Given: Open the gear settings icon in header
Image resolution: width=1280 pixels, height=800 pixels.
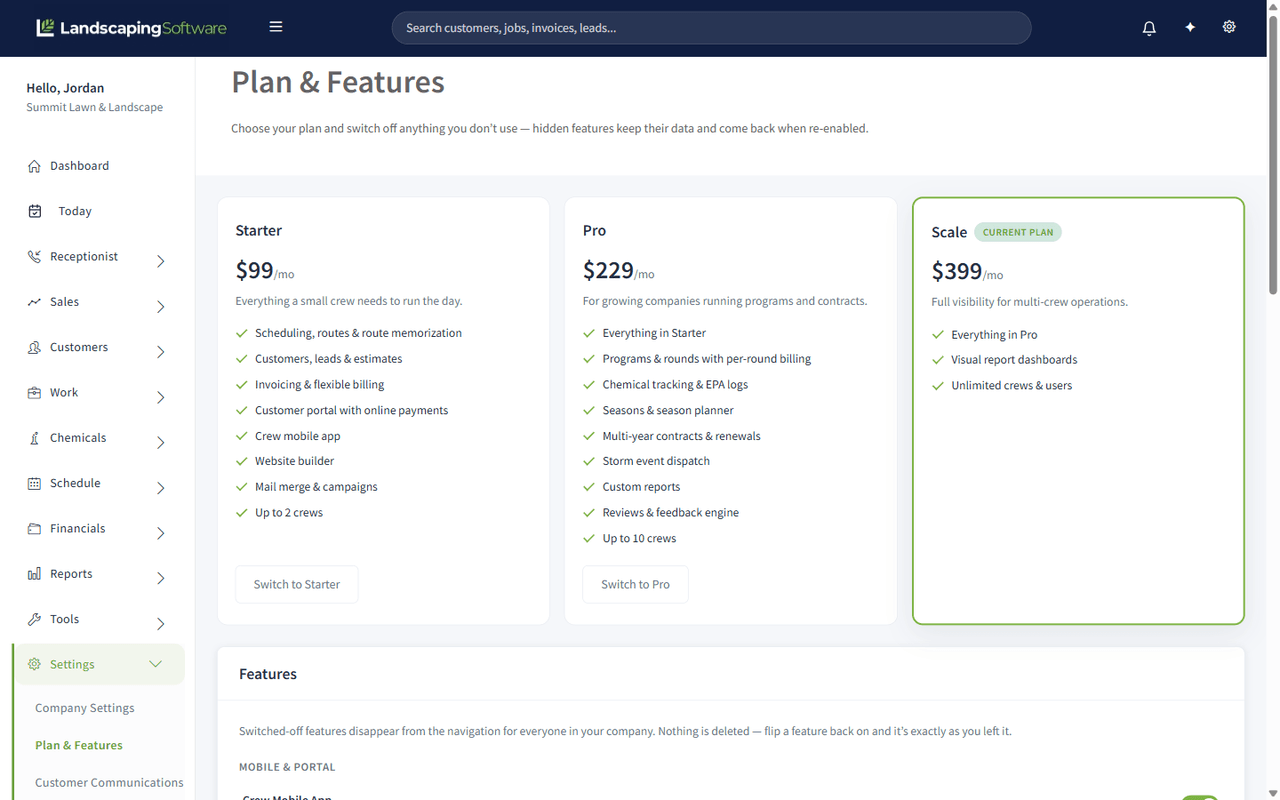Looking at the screenshot, I should (1229, 27).
